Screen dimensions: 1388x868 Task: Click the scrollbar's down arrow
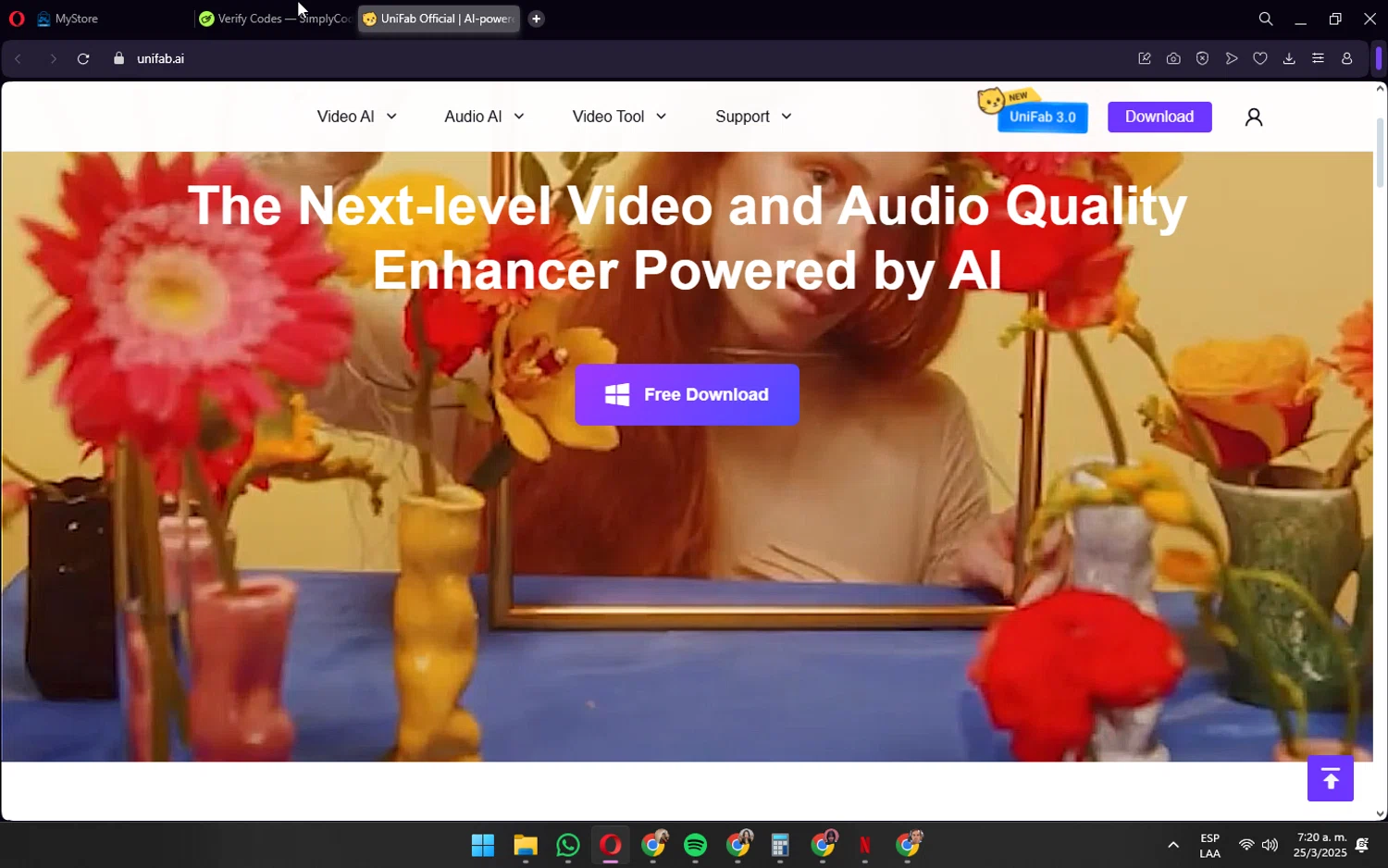1380,814
